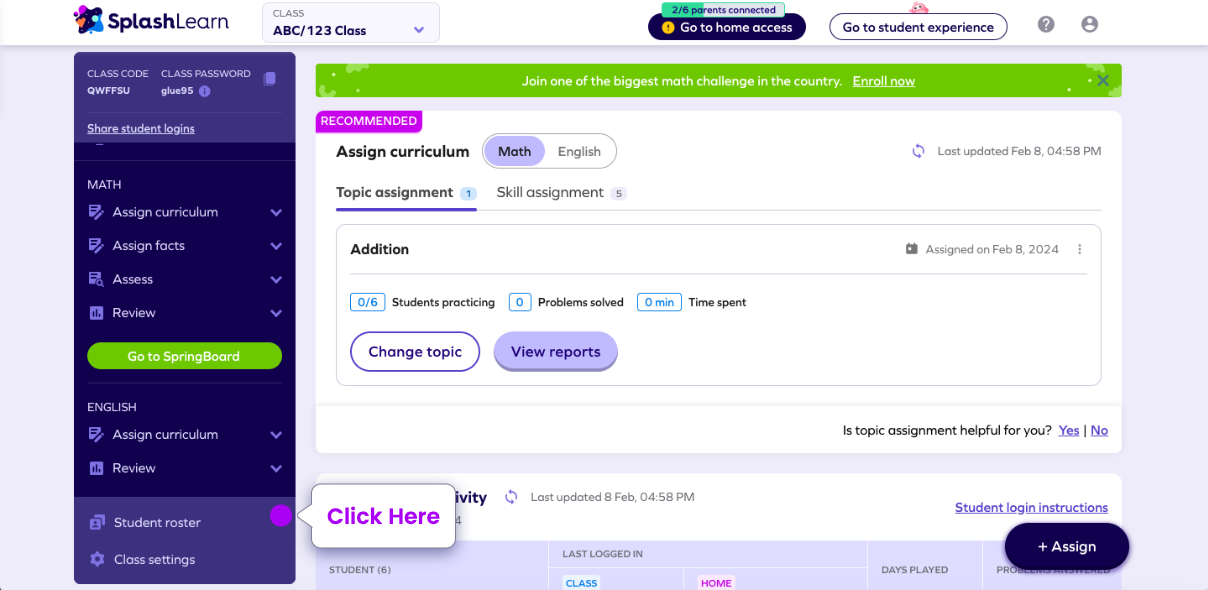Open the three-dot menu on the Addition card

tap(1079, 249)
